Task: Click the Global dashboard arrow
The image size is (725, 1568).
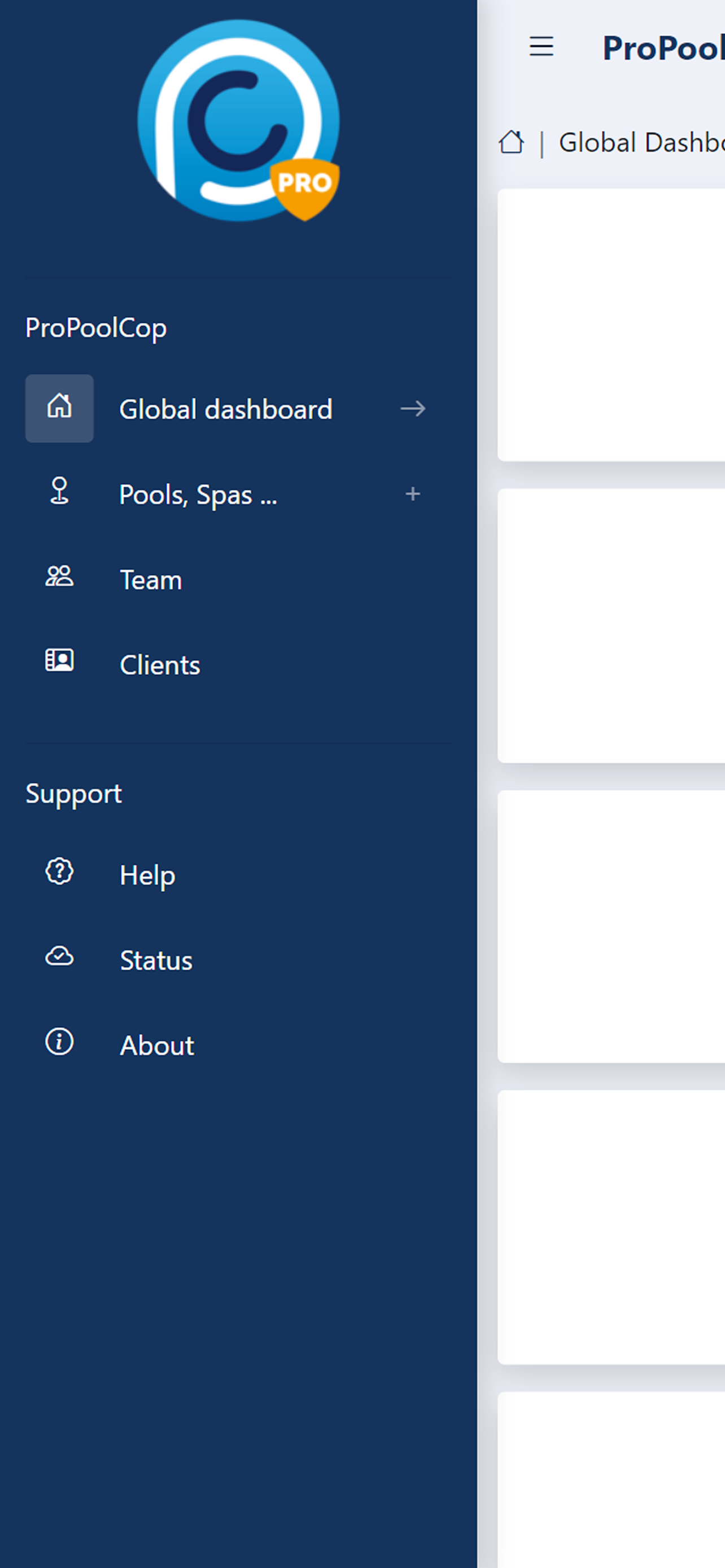Action: tap(413, 409)
